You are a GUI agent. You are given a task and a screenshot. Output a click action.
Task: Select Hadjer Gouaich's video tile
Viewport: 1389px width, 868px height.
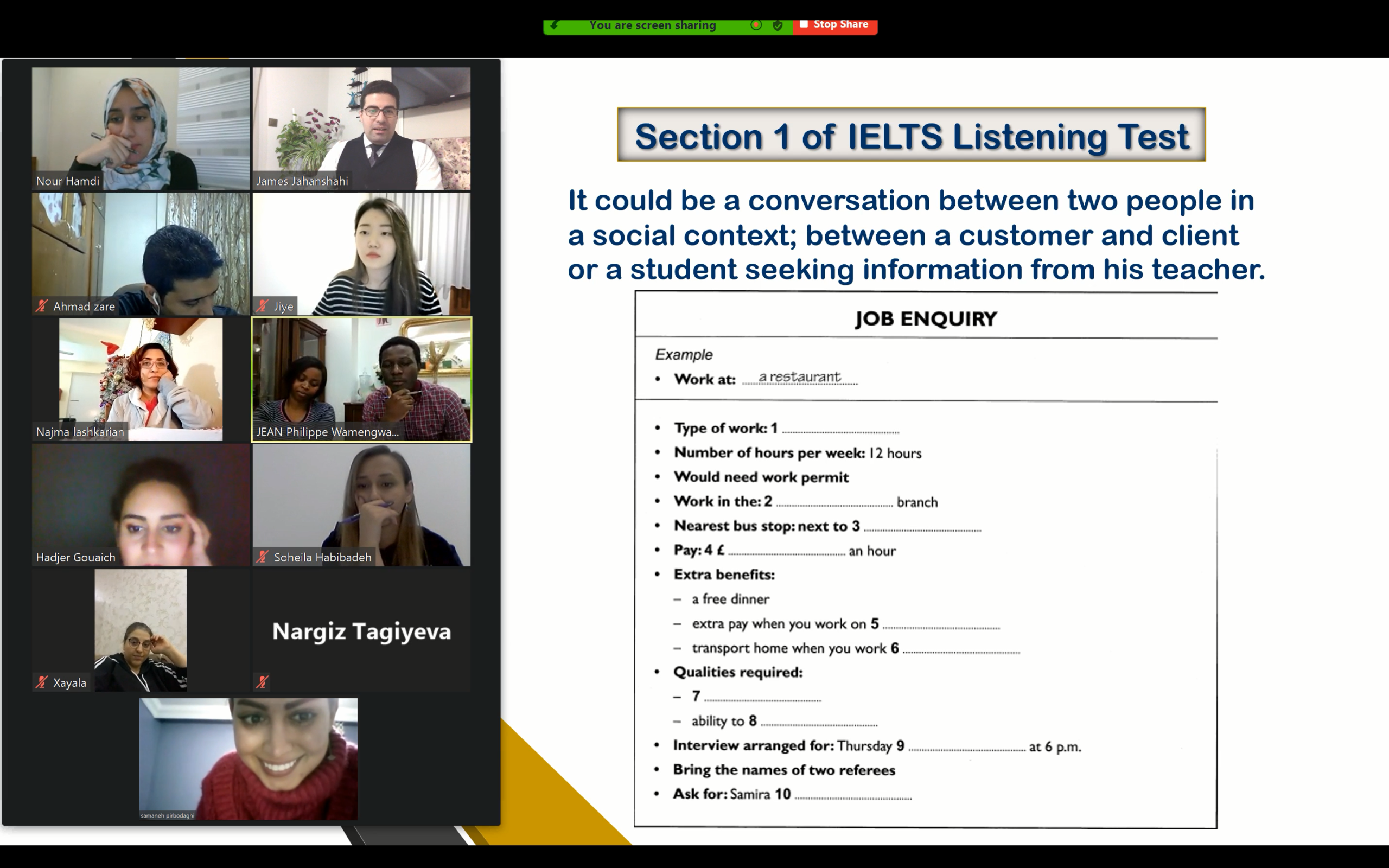(141, 505)
